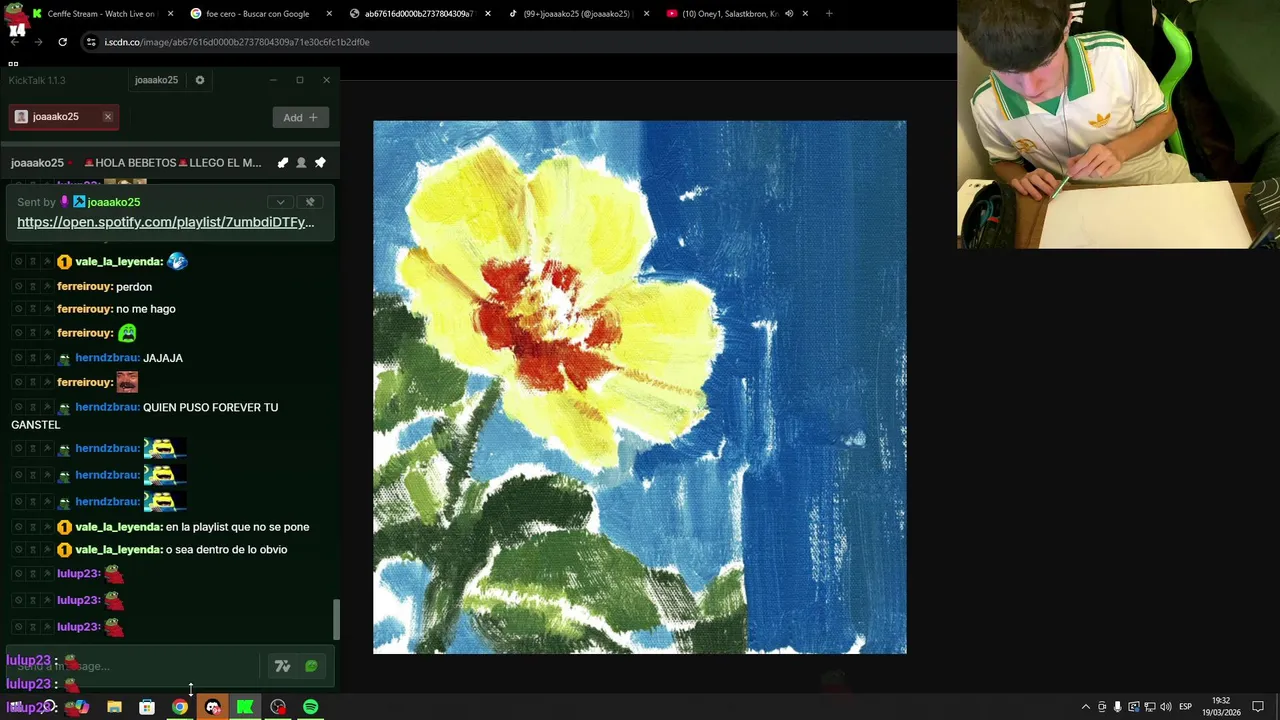
Task: Open network tray icon
Action: click(1150, 707)
